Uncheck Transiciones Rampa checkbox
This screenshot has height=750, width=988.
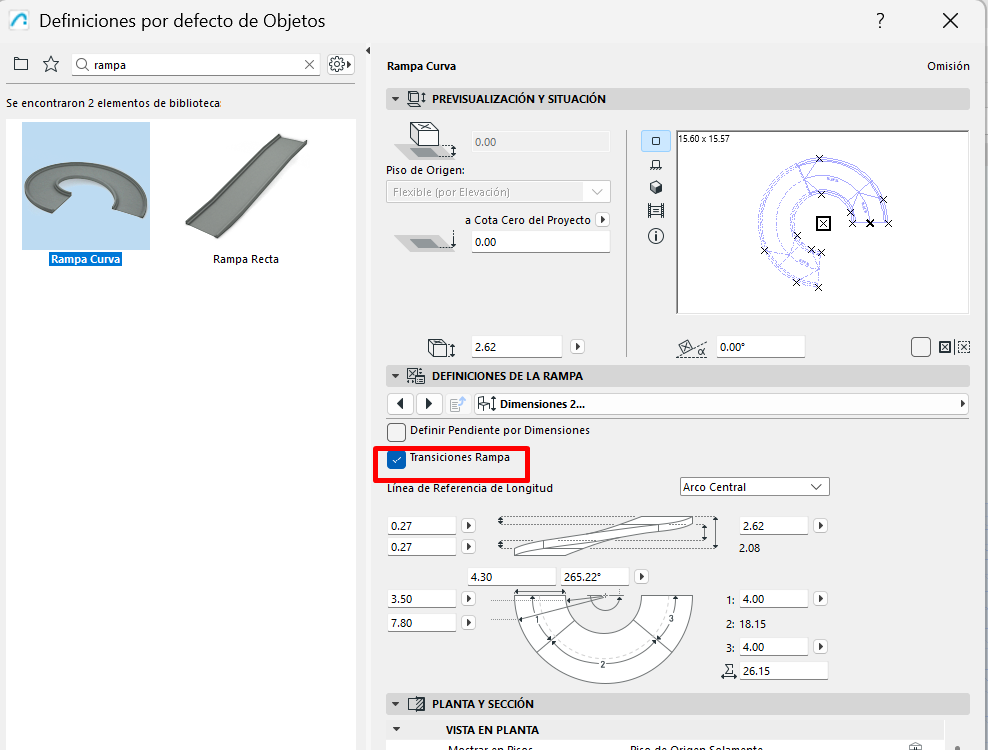point(397,459)
